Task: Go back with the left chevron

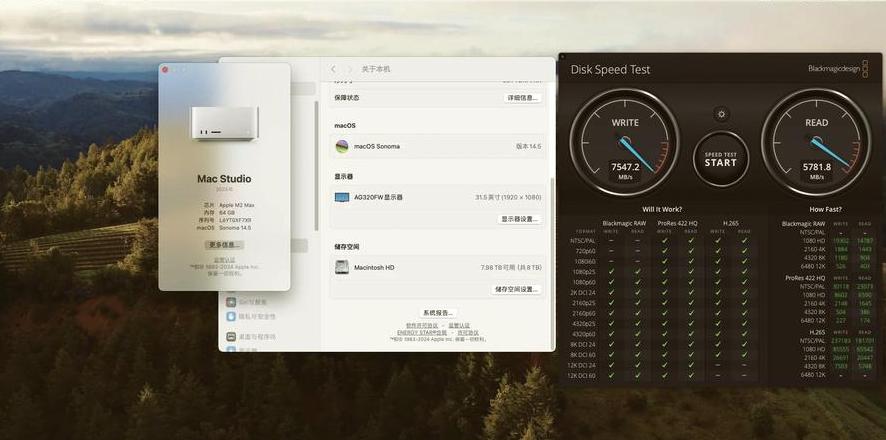Action: (333, 69)
